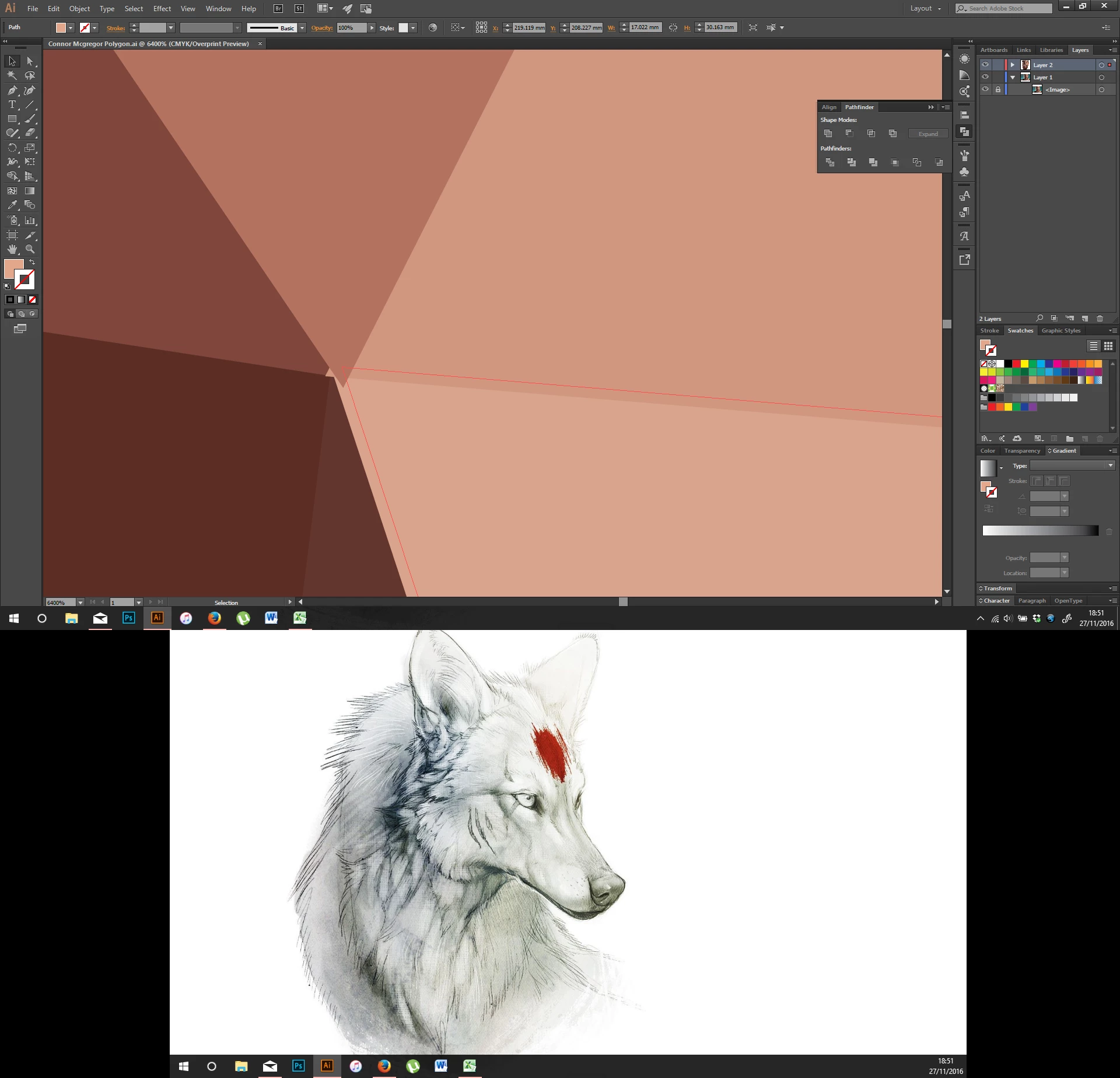The height and width of the screenshot is (1078, 1120).
Task: Activate the Magic Wand tool
Action: click(12, 76)
